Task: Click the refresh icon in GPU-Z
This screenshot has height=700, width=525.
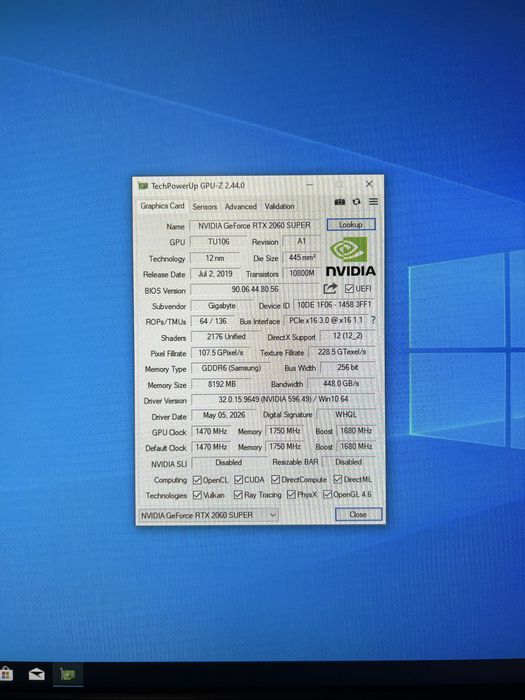Action: click(356, 202)
